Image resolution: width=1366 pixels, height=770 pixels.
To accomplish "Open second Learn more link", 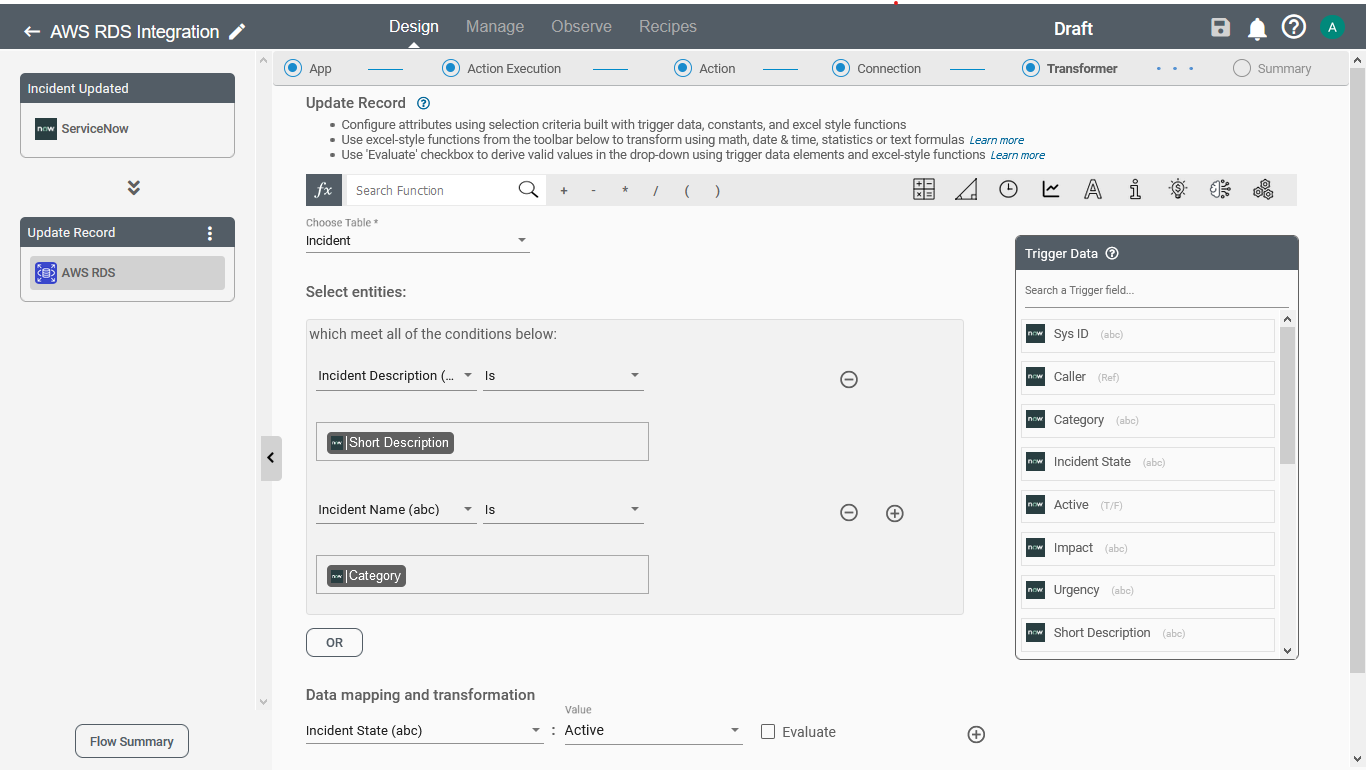I will 1018,156.
